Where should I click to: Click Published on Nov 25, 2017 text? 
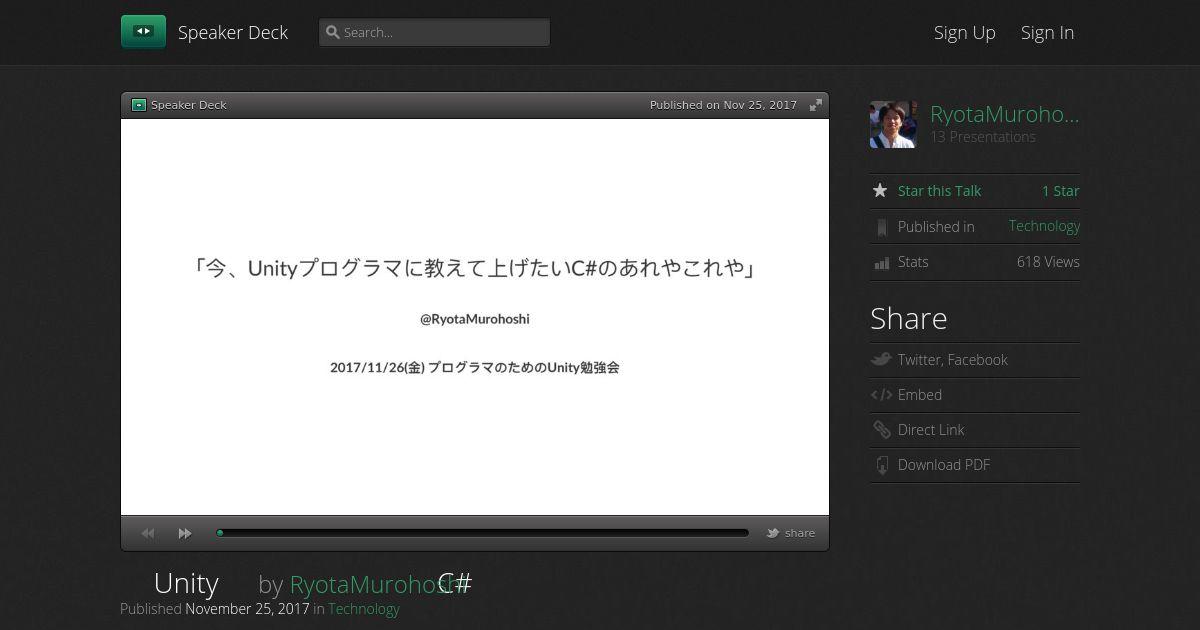click(723, 105)
